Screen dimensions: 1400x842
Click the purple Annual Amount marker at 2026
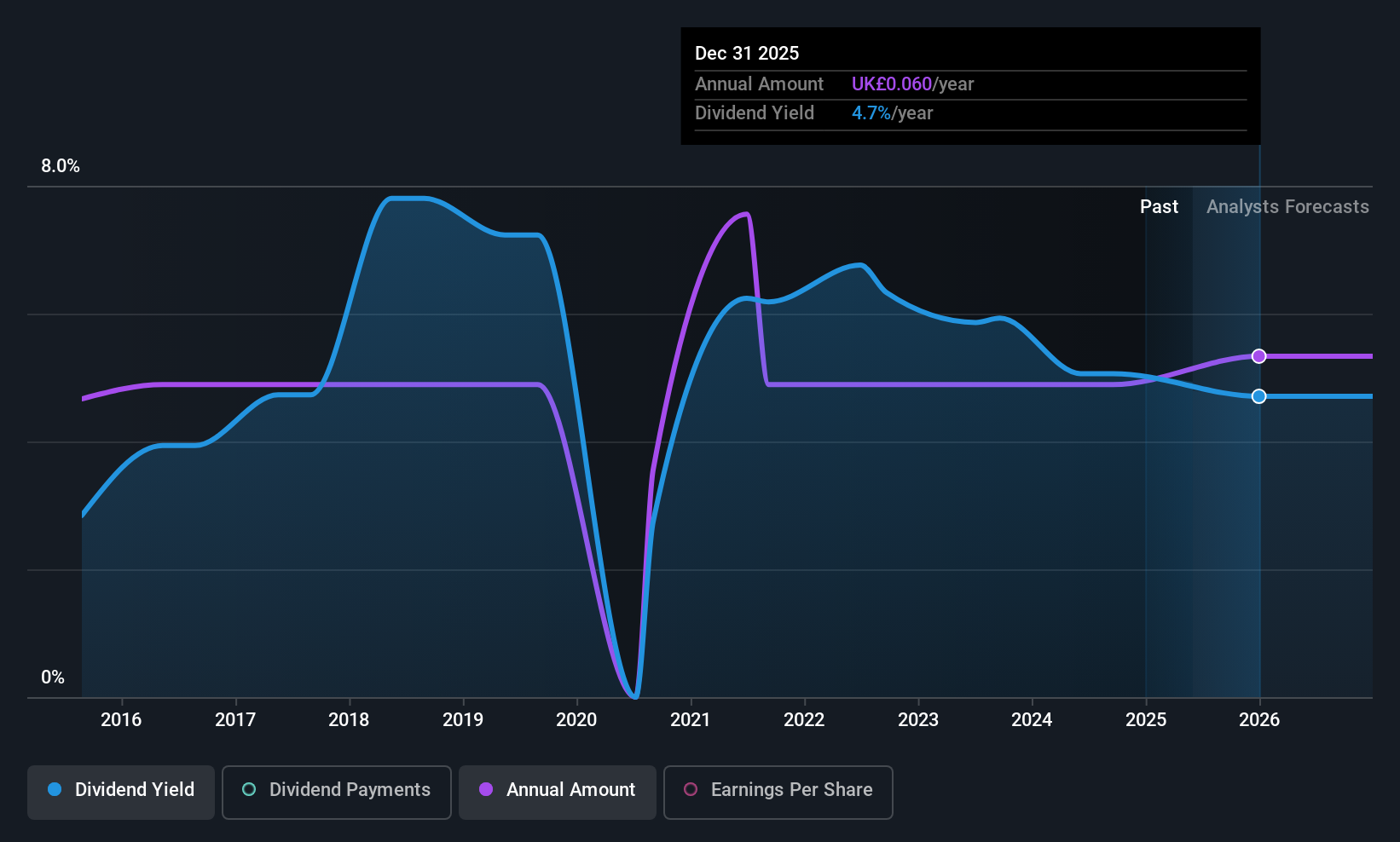[1258, 356]
